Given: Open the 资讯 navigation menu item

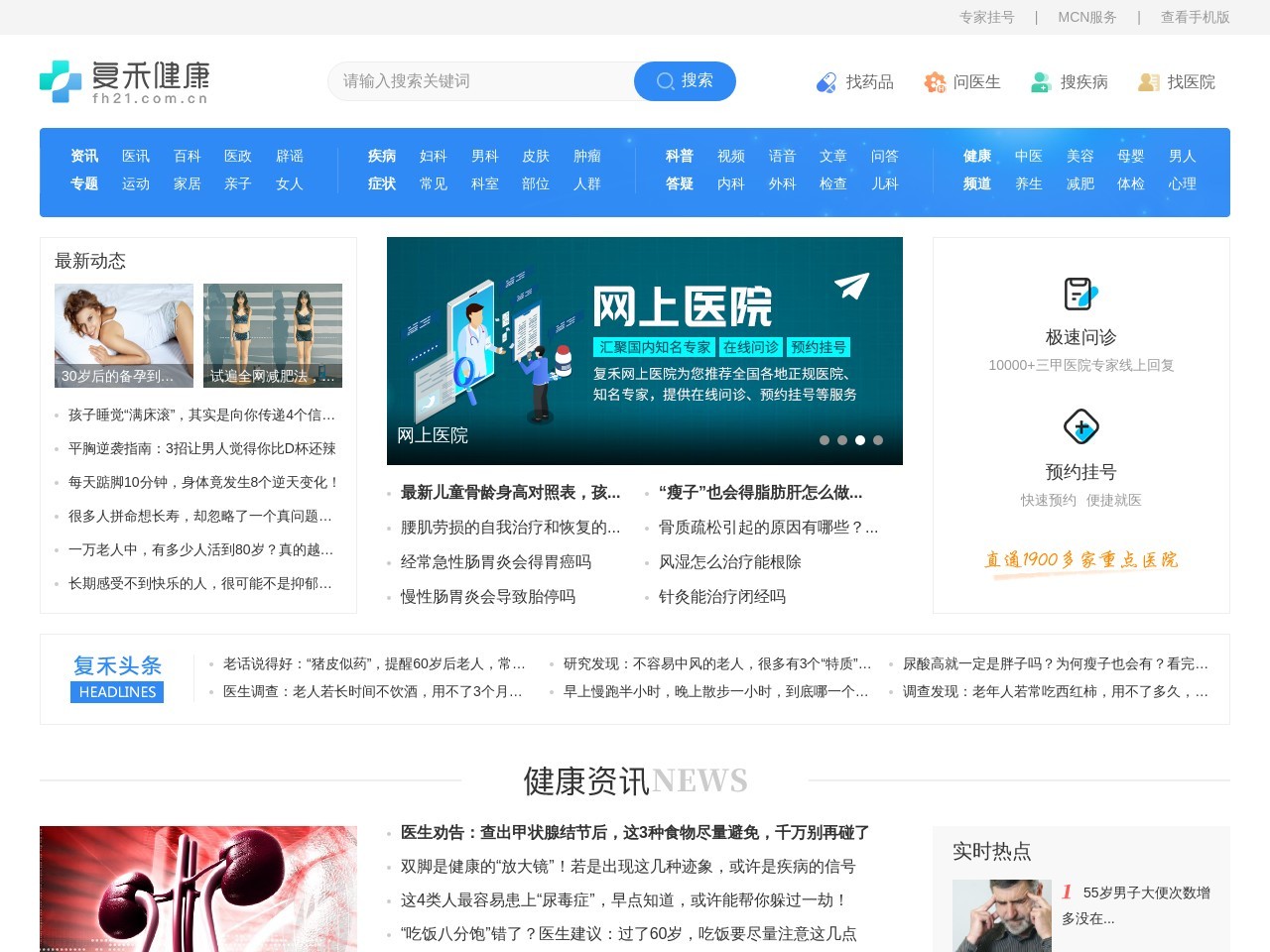Looking at the screenshot, I should 83,156.
